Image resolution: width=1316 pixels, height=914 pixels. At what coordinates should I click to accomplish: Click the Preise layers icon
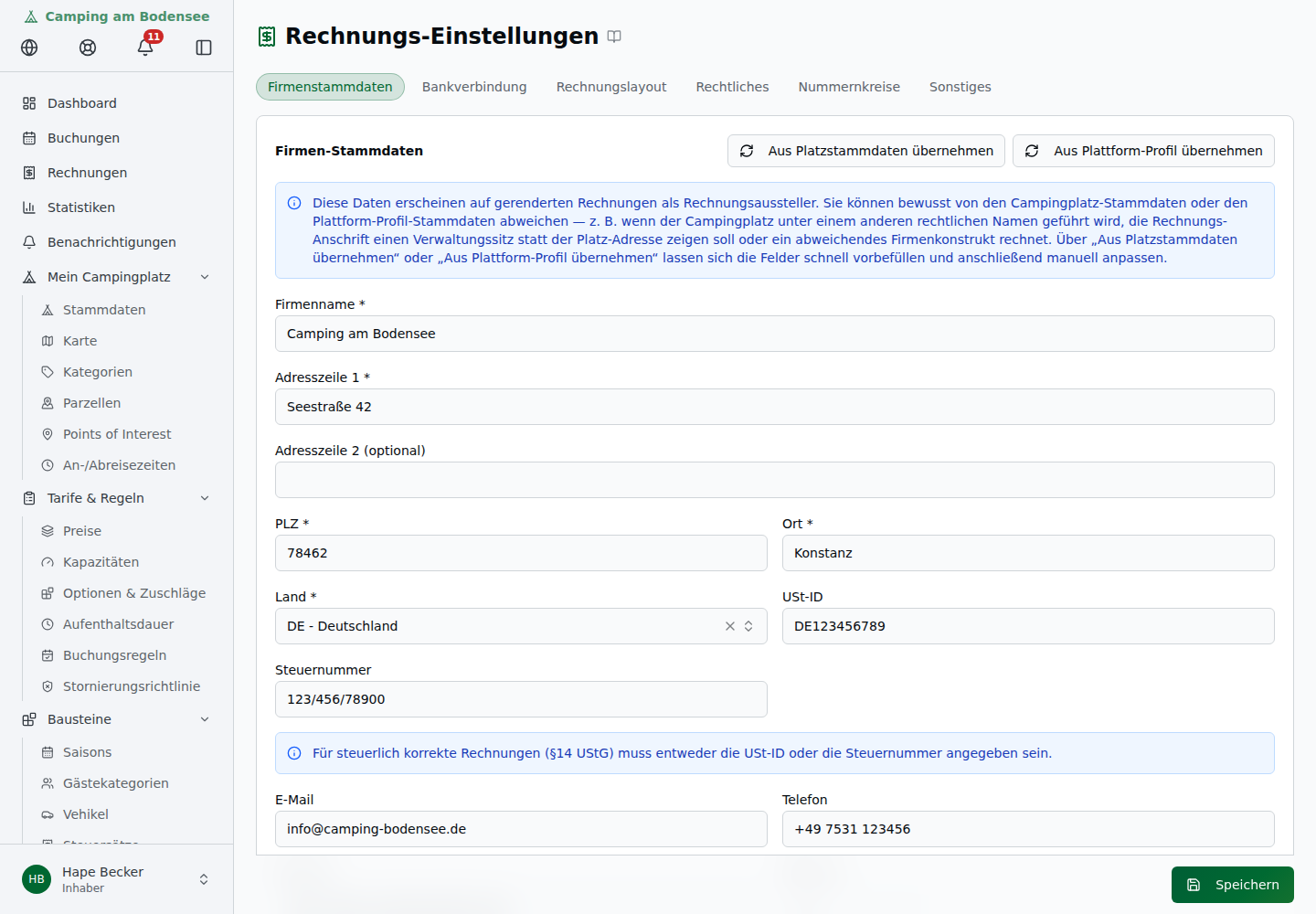tap(48, 531)
